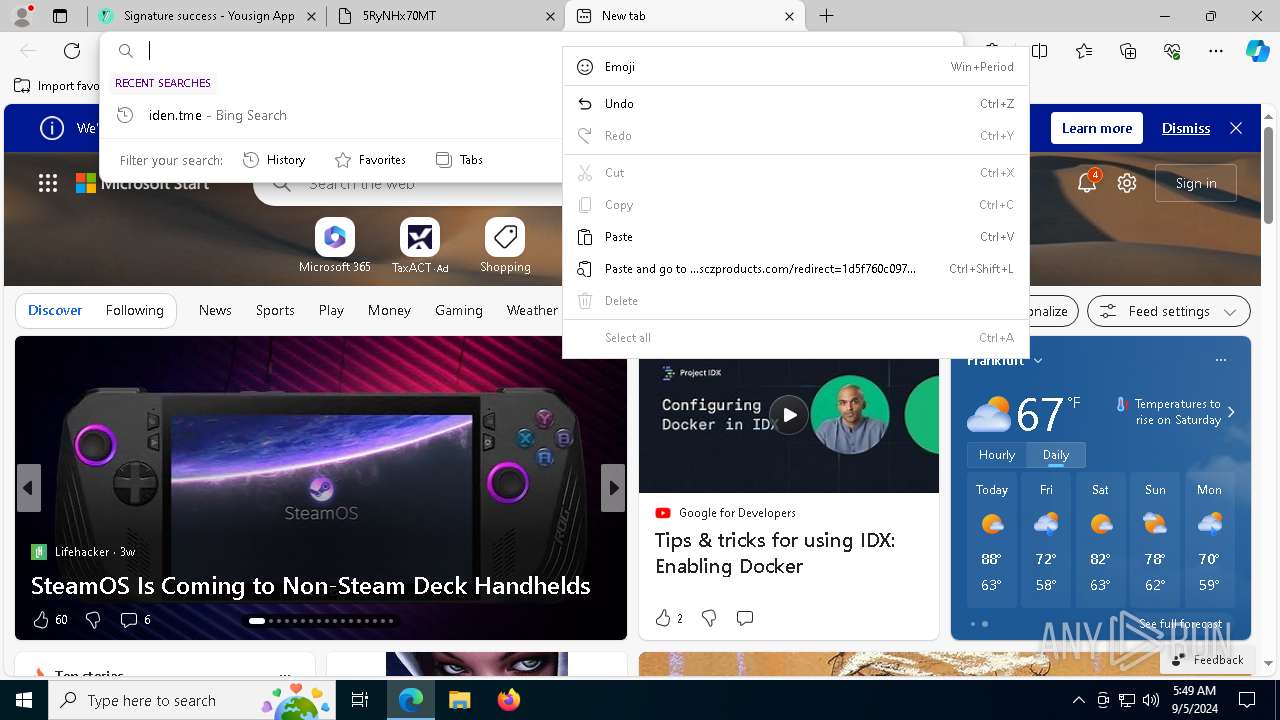Screen dimensions: 1280x720
Task: Go to next carousel story
Action: click(x=613, y=488)
